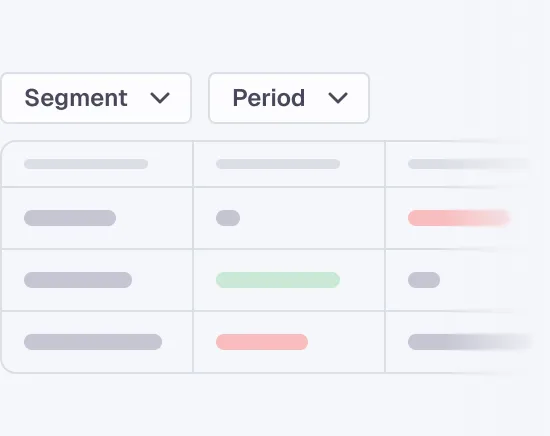Click the longest gray bar in last row
The image size is (550, 436).
(x=93, y=342)
